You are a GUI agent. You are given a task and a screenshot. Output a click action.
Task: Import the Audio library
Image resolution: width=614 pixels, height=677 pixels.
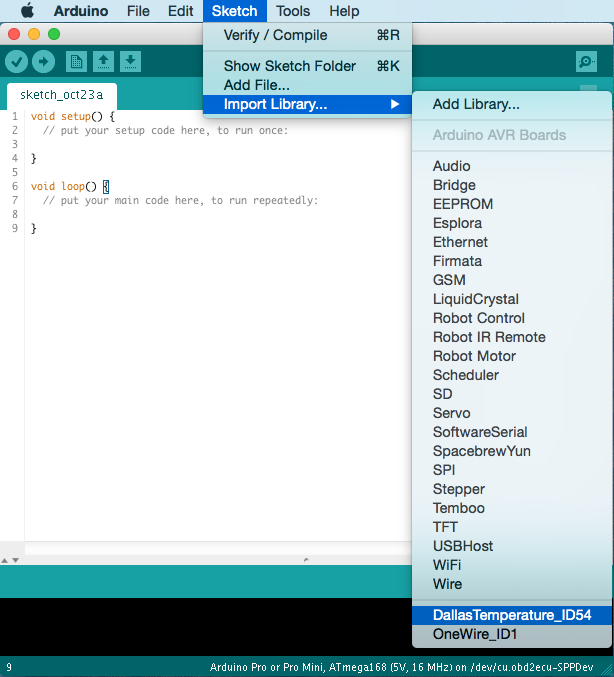tap(512, 166)
